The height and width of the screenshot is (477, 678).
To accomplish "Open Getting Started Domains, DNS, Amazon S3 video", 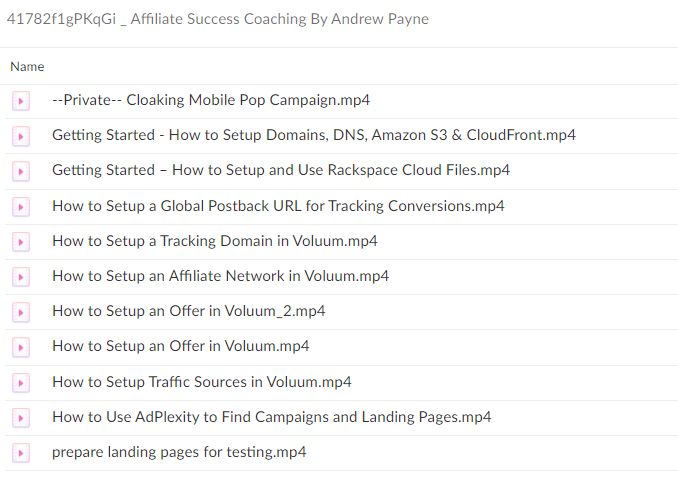I will click(x=313, y=135).
